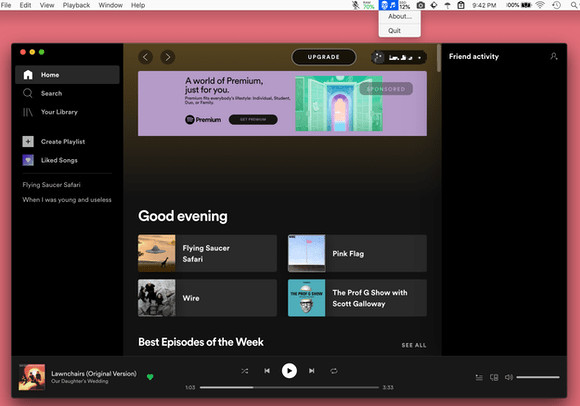The image size is (580, 406).
Task: Toggle repeat mode
Action: click(334, 371)
